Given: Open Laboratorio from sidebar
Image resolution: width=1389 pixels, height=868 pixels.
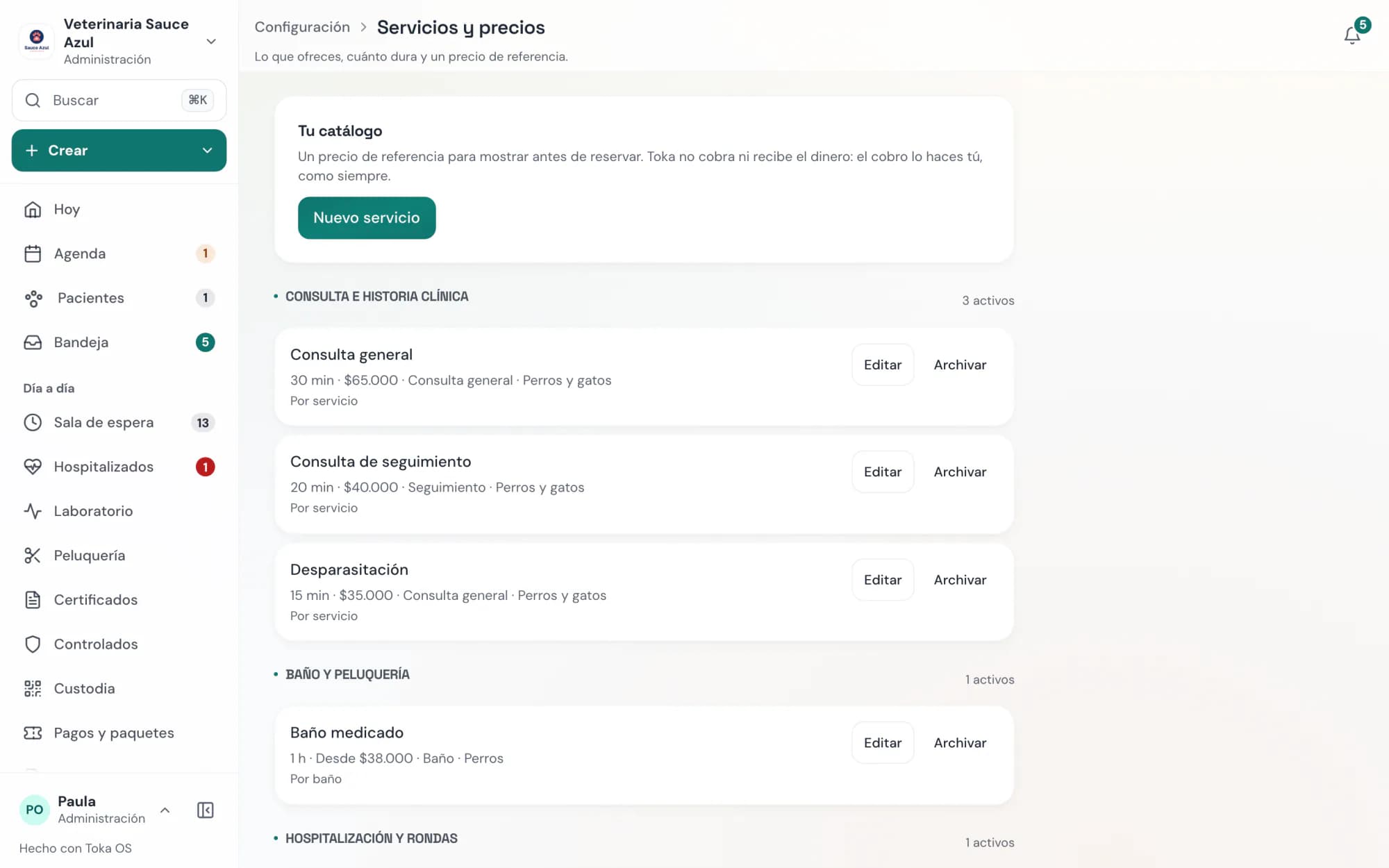Looking at the screenshot, I should click(x=119, y=511).
